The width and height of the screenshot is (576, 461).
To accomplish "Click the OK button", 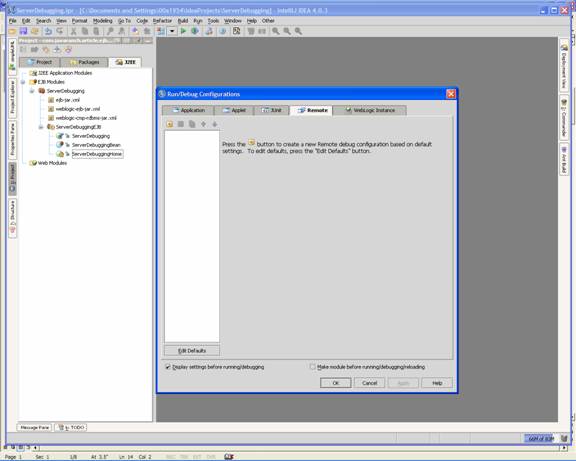I will pos(336,383).
